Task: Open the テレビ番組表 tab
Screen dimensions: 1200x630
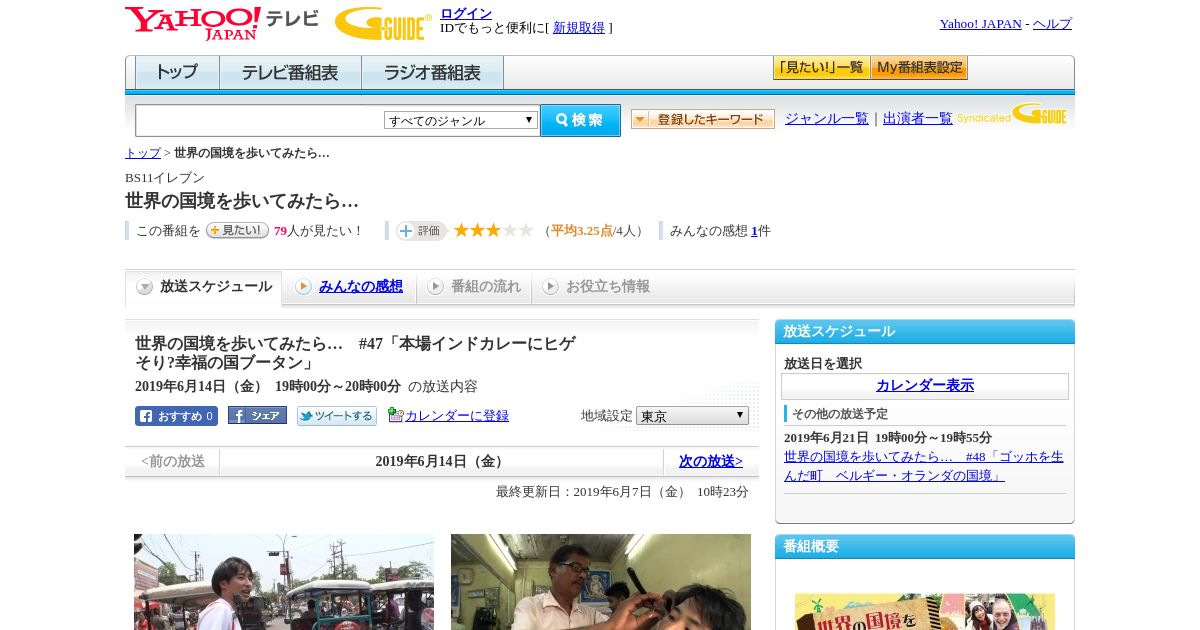Action: (290, 72)
